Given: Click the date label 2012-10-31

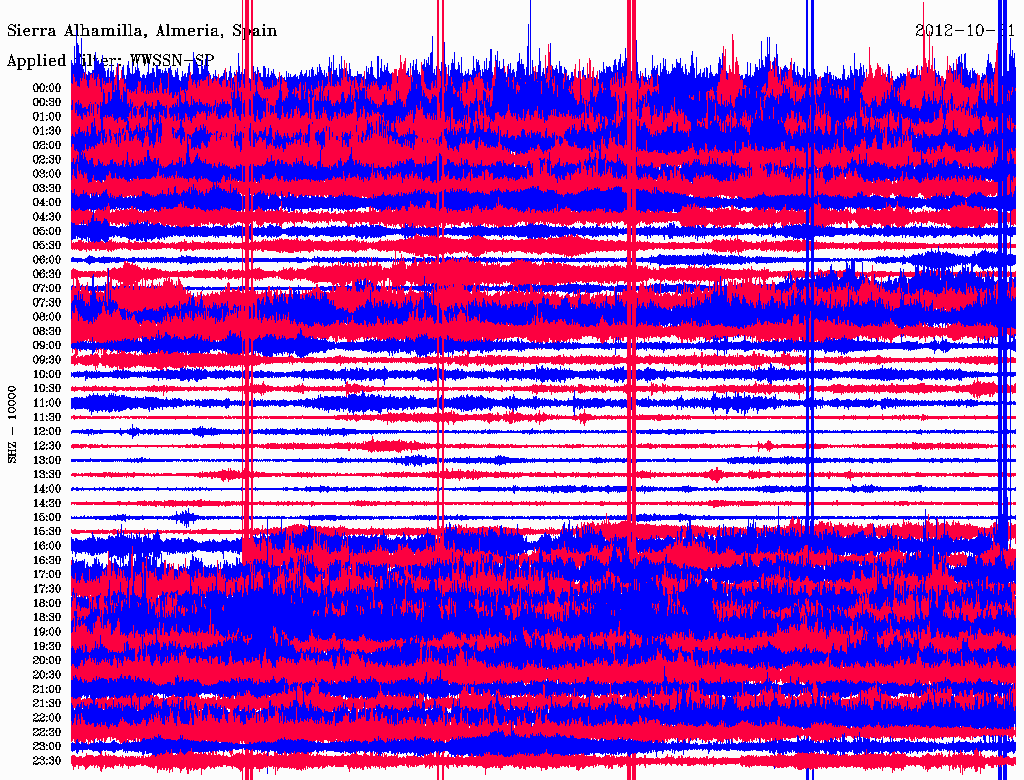Looking at the screenshot, I should [x=965, y=30].
